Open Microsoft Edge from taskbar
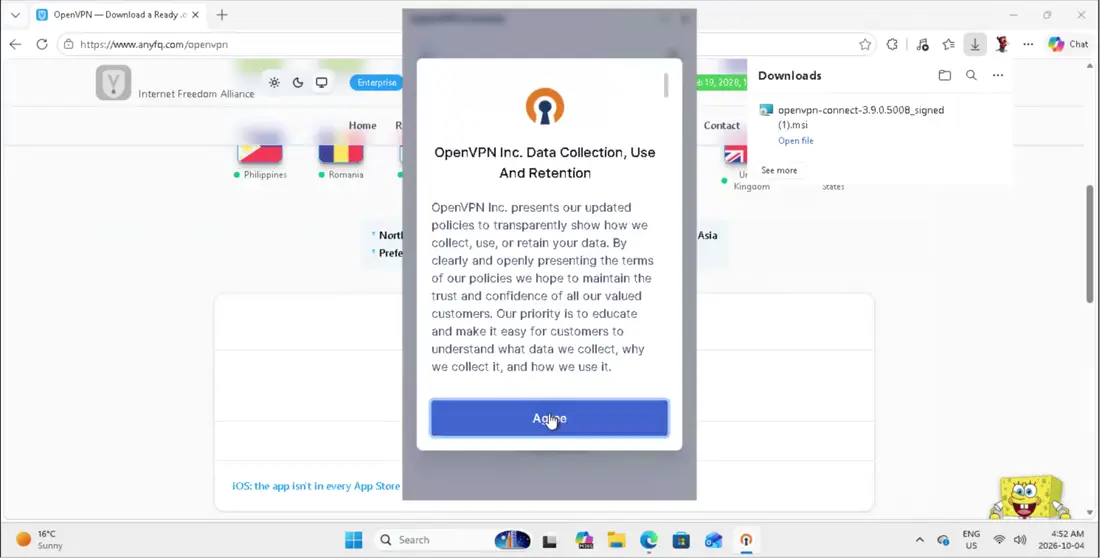 tap(648, 540)
